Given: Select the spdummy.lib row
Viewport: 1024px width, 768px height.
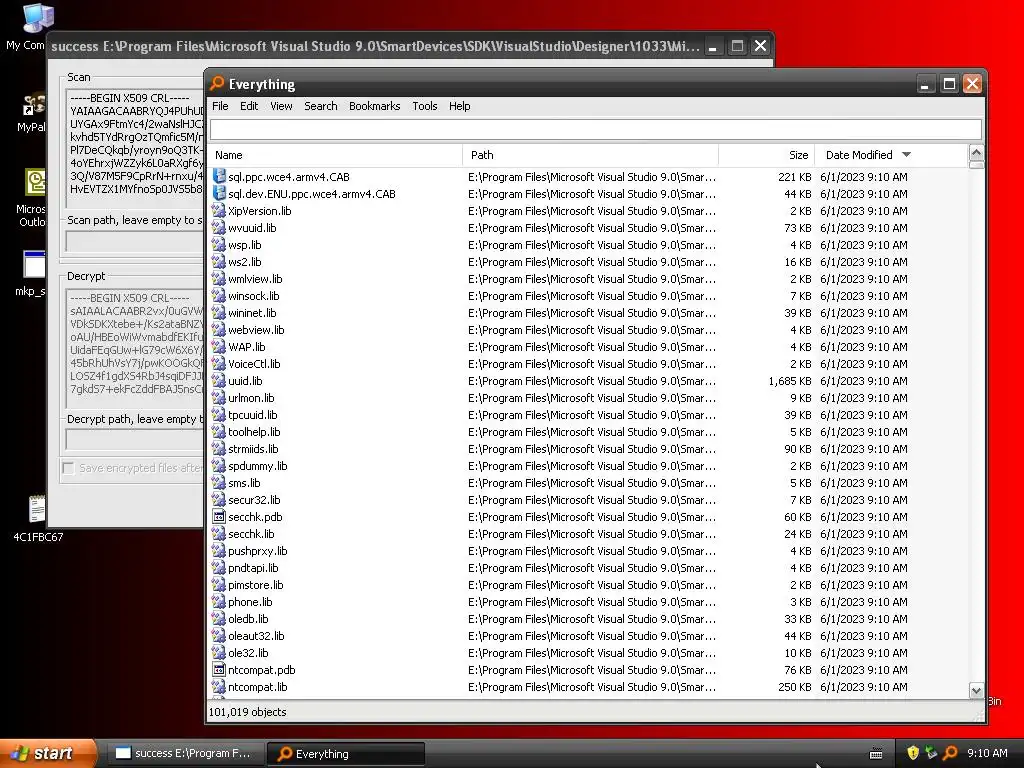Looking at the screenshot, I should coord(588,466).
